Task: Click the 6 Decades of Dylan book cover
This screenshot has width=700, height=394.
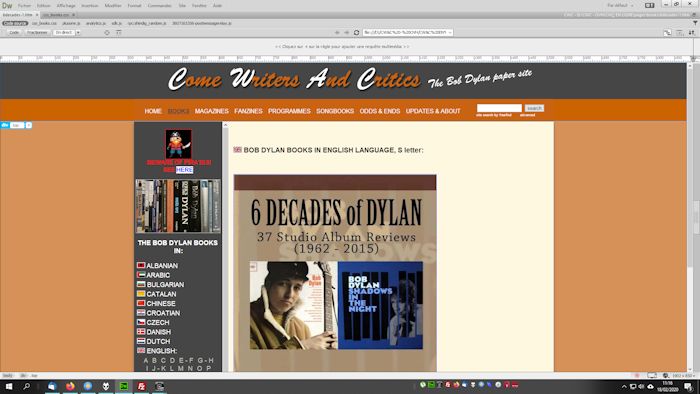Action: (x=335, y=273)
